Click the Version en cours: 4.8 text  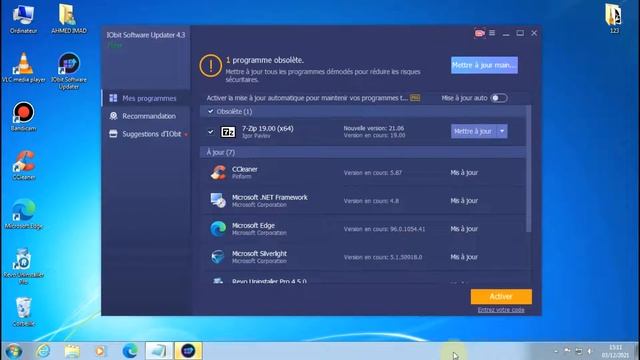point(371,201)
